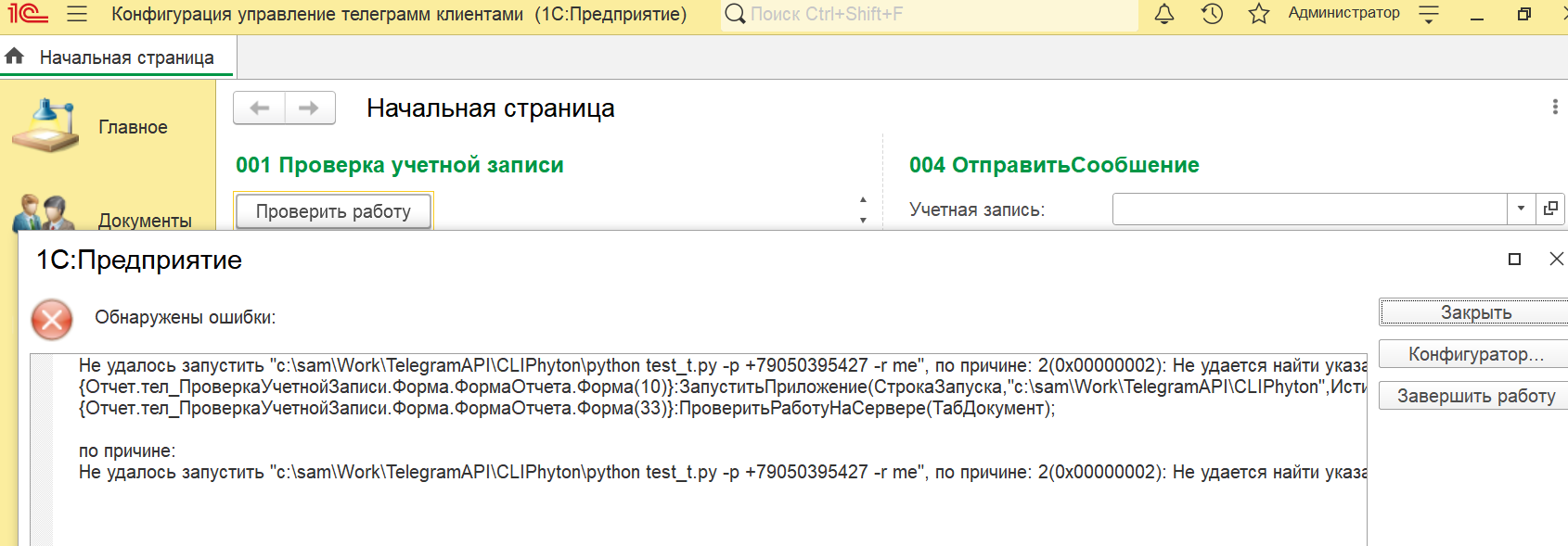
Task: Click the heading 001 Проверка учетной записи
Action: coord(400,165)
